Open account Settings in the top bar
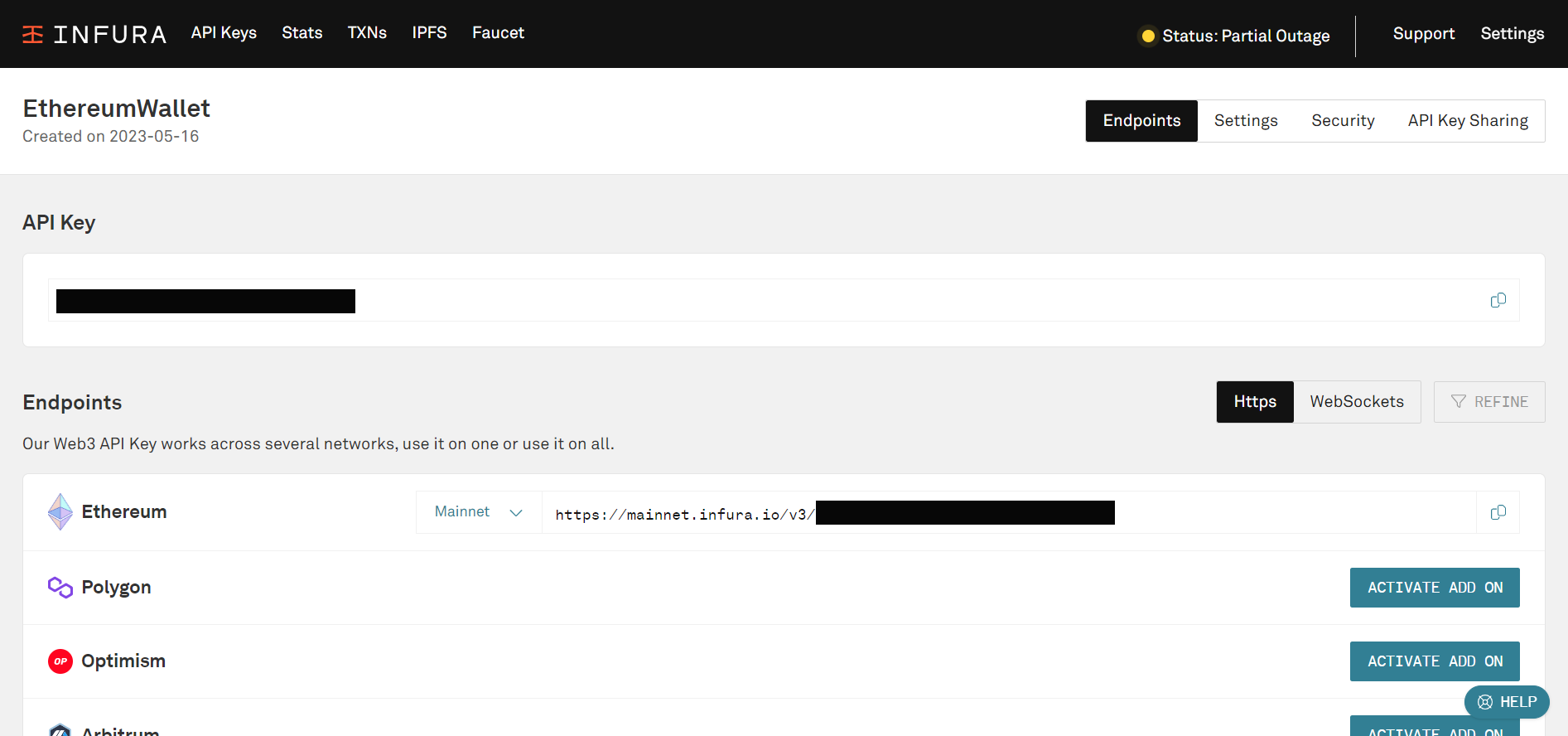This screenshot has height=736, width=1568. click(1512, 33)
